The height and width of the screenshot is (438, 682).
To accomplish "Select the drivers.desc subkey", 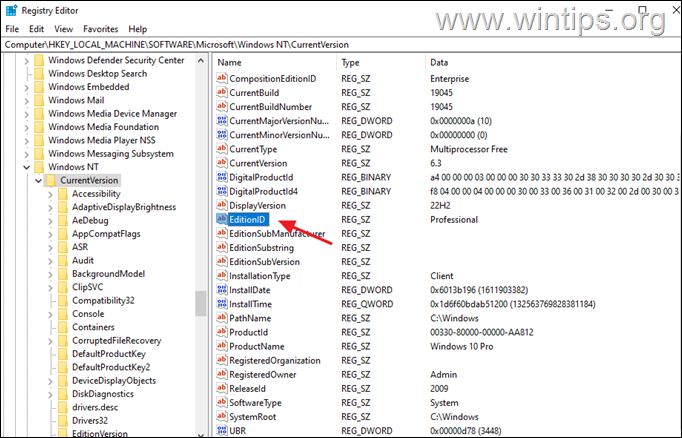I will 95,407.
